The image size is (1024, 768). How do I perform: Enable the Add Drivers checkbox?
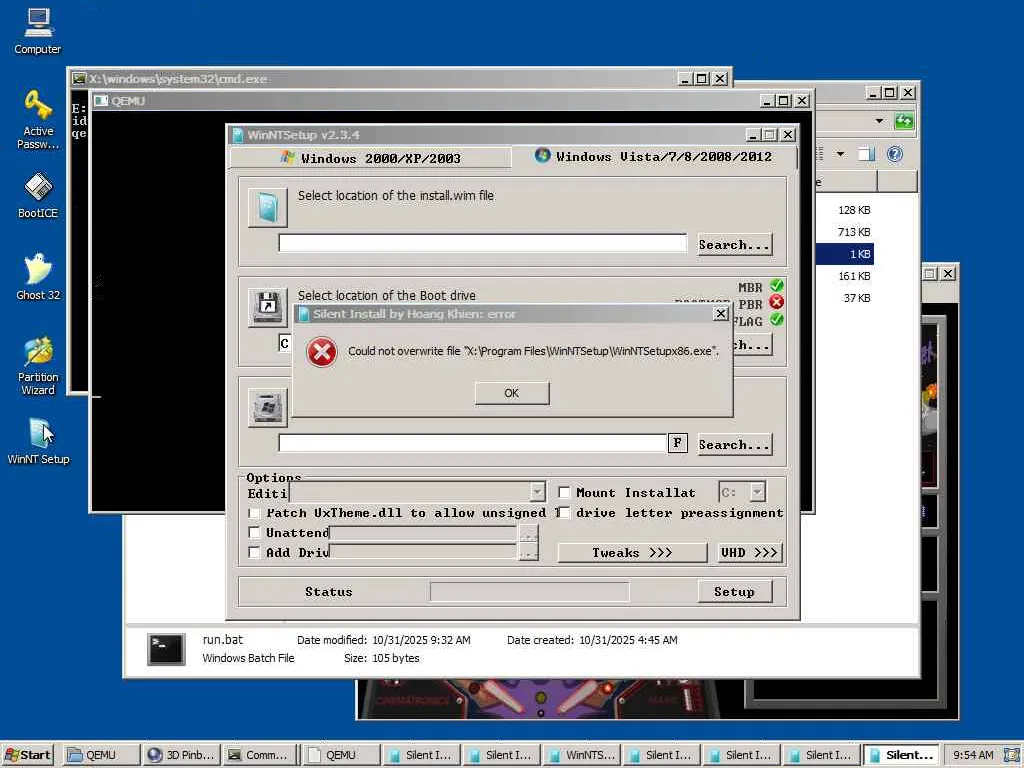click(255, 552)
